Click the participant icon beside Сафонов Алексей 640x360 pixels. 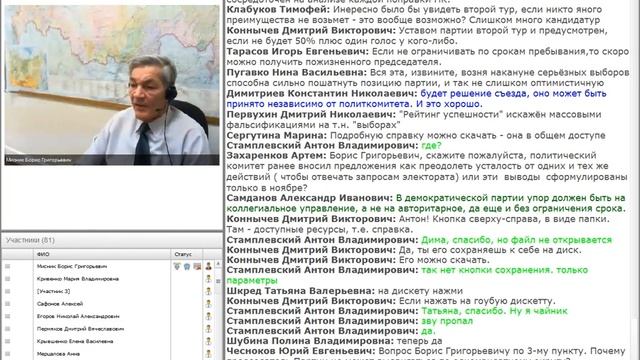click(209, 304)
